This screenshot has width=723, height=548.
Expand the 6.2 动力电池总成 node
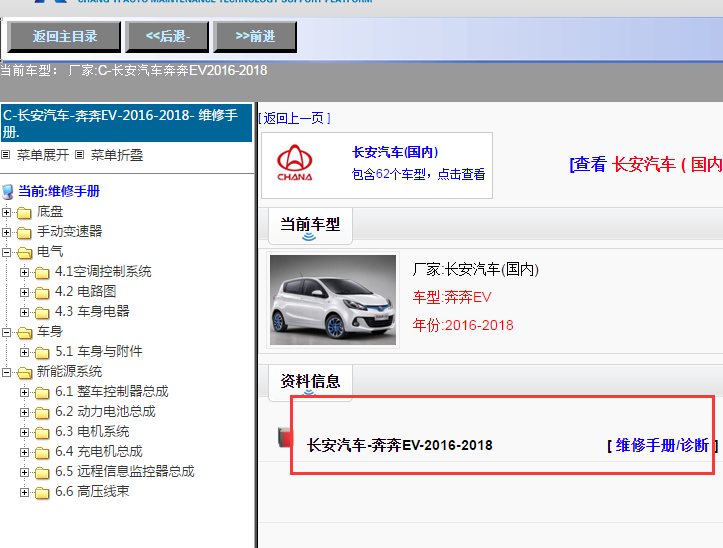tap(24, 412)
